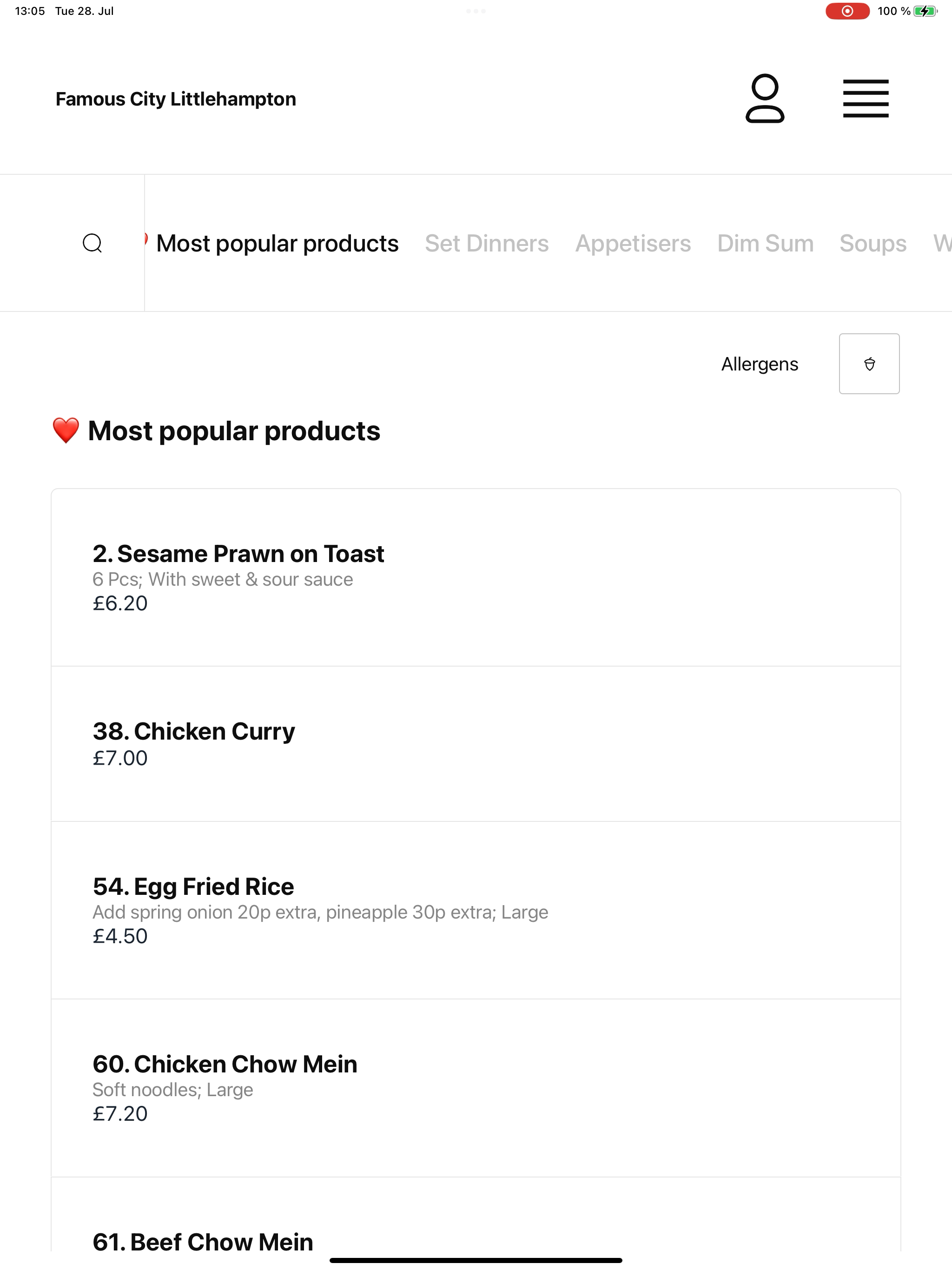Open the hamburger menu
This screenshot has height=1270, width=952.
click(x=865, y=98)
